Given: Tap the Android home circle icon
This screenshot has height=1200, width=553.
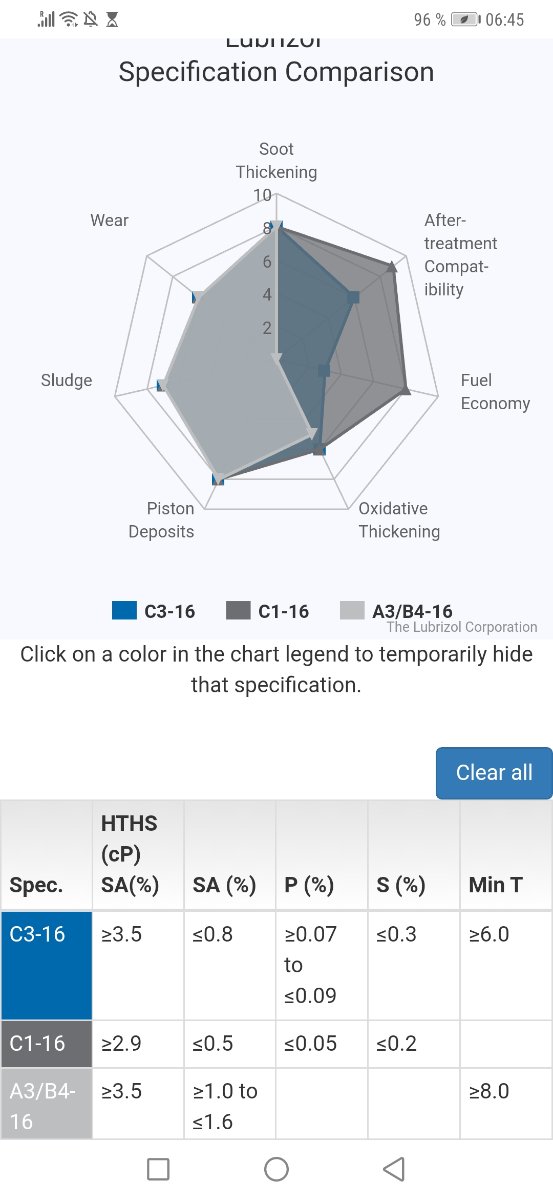Looking at the screenshot, I should click(276, 1168).
